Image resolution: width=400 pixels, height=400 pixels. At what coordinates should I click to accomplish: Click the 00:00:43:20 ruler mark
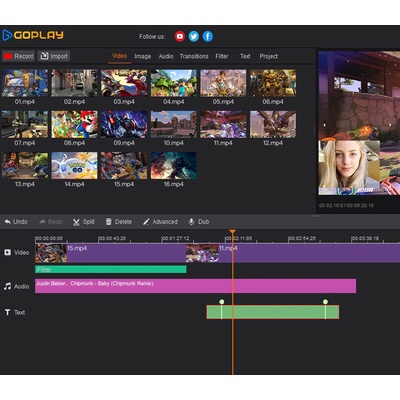[112, 238]
